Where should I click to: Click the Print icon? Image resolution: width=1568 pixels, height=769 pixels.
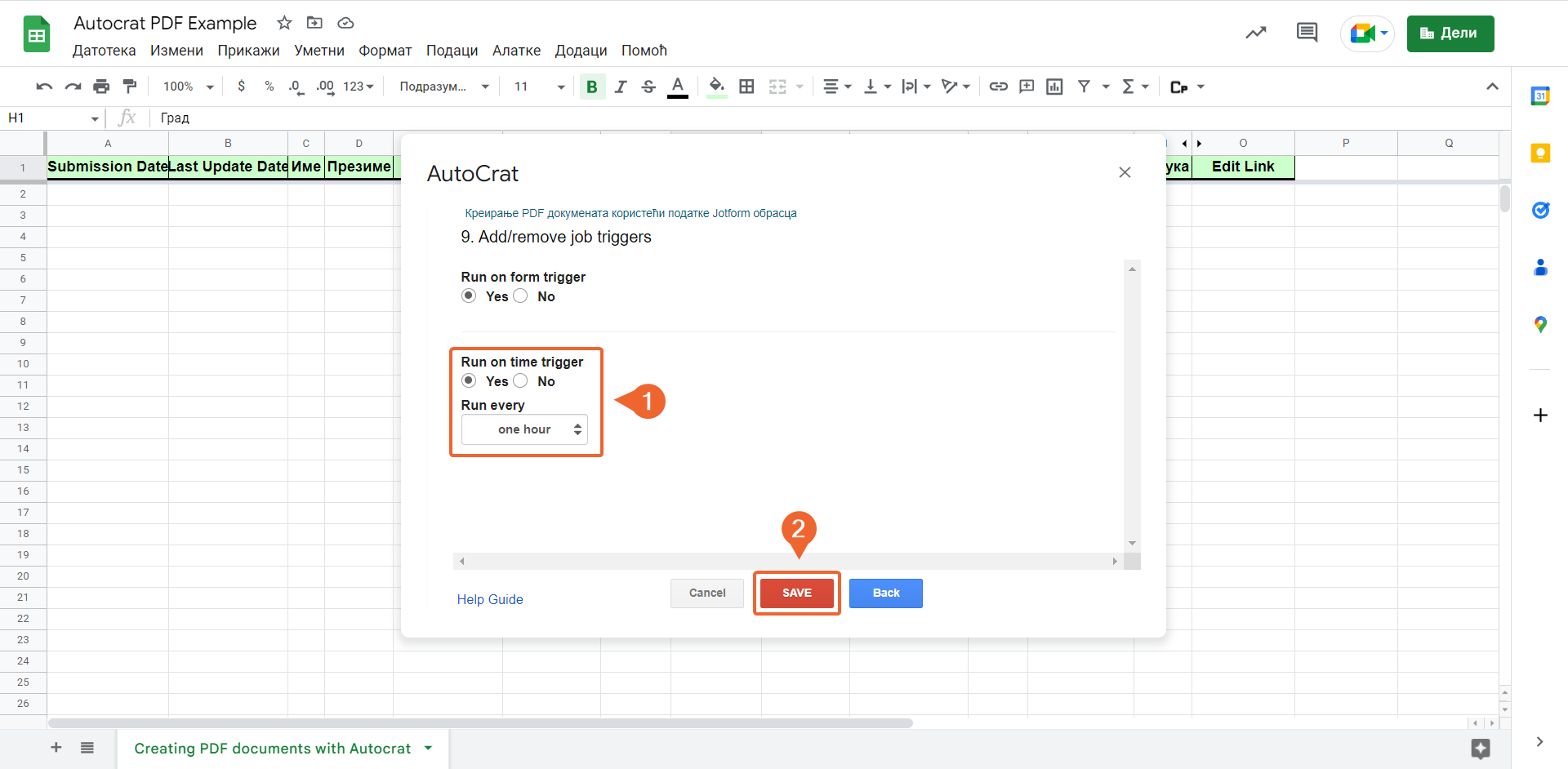101,87
